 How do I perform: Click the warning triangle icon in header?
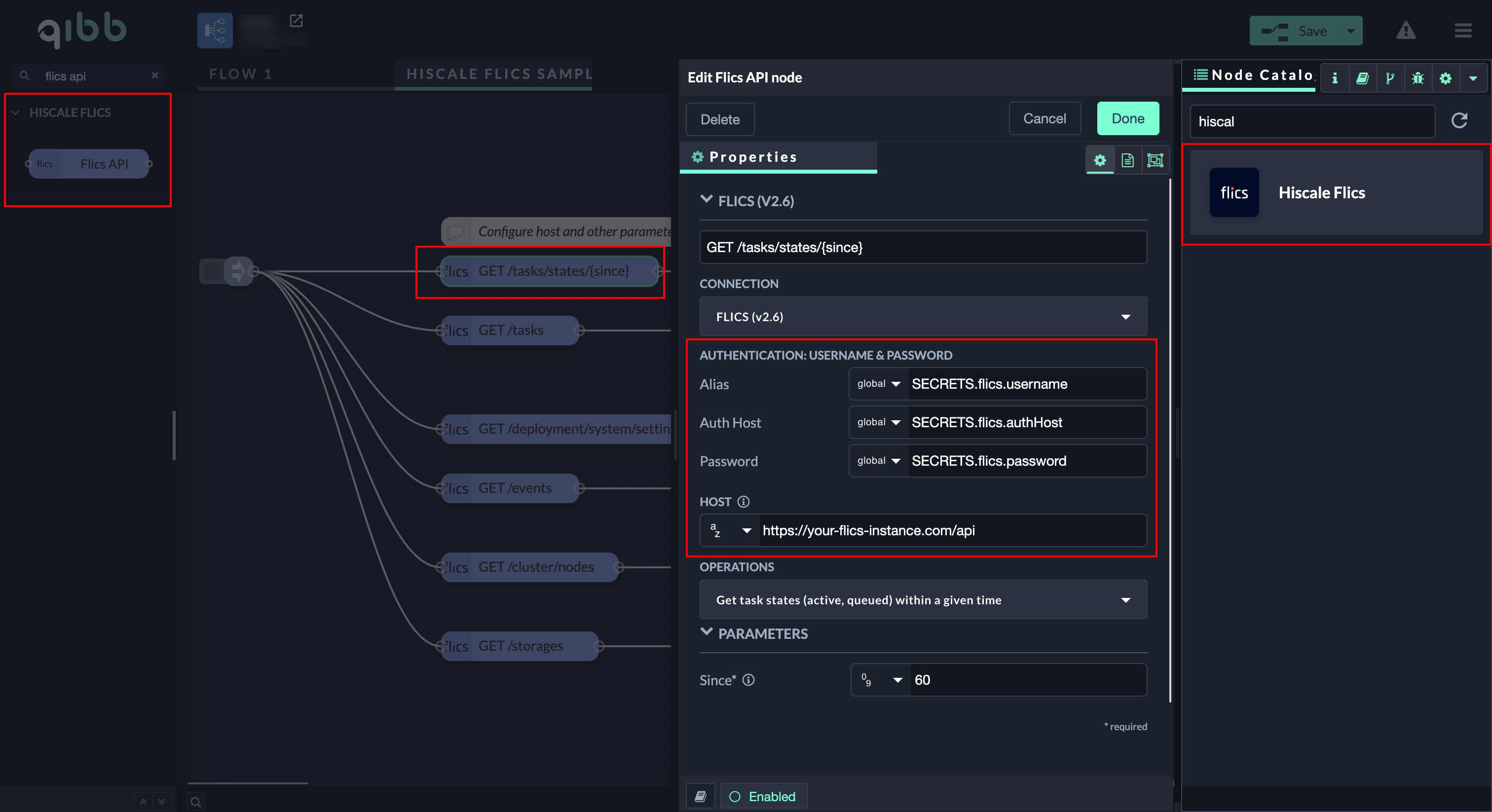coord(1405,31)
